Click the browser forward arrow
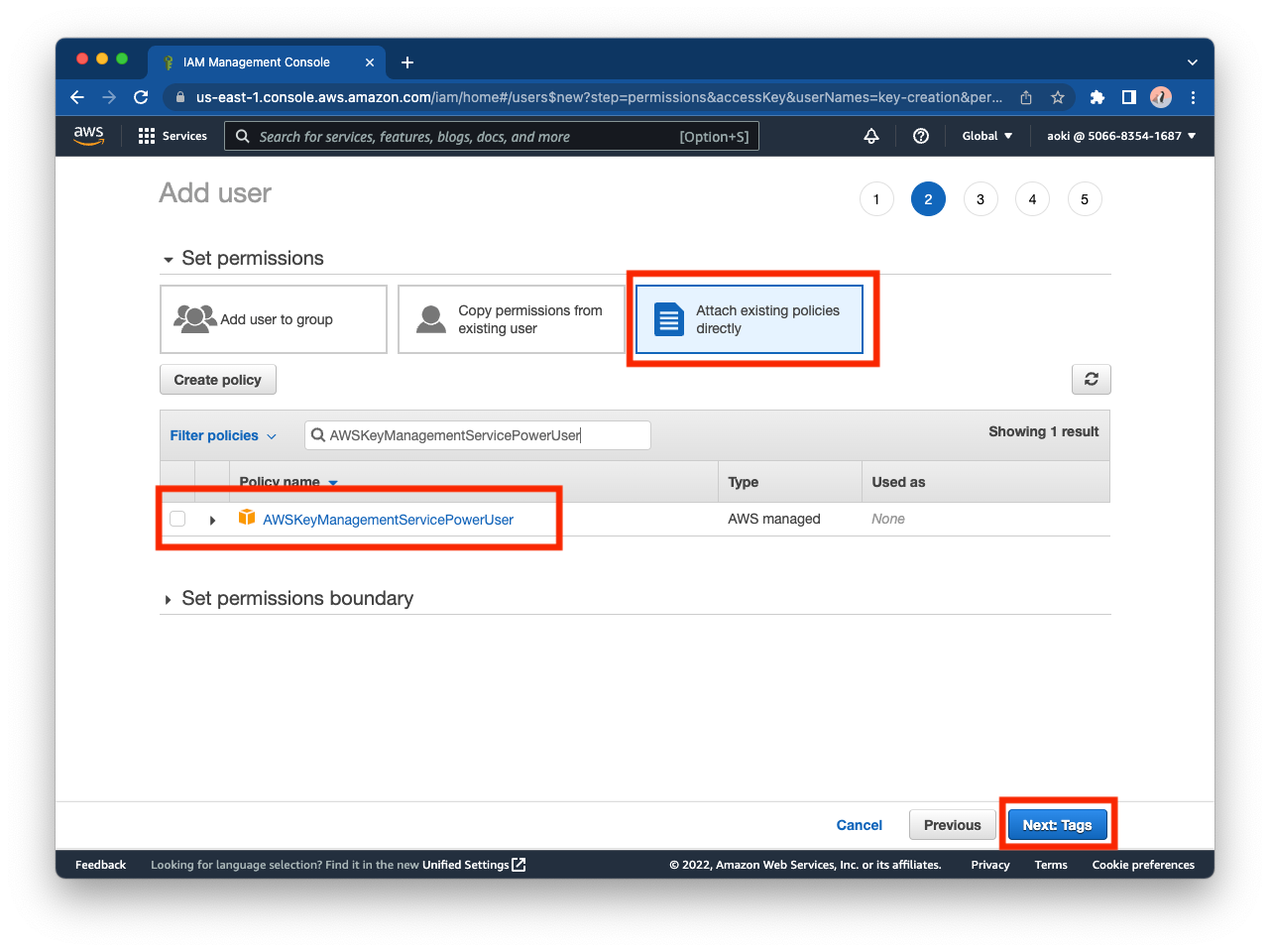Image resolution: width=1270 pixels, height=952 pixels. point(109,97)
